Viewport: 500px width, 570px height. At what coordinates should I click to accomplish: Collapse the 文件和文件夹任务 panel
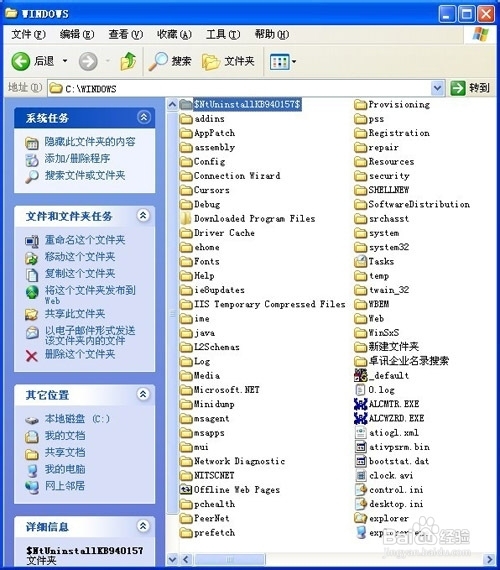(143, 216)
